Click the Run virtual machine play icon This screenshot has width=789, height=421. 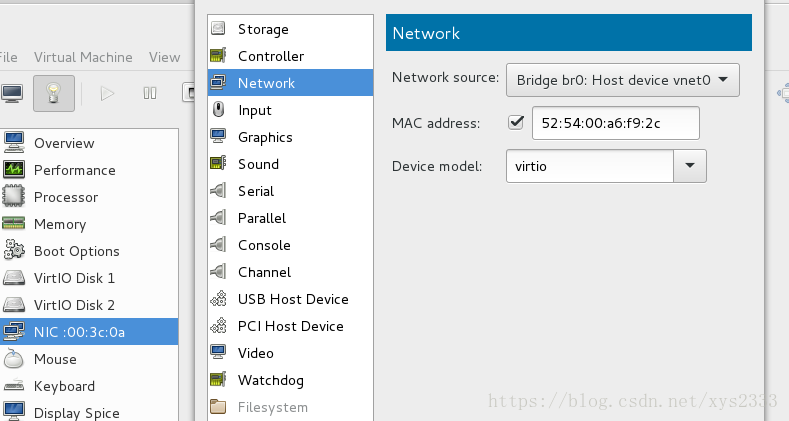click(x=107, y=94)
